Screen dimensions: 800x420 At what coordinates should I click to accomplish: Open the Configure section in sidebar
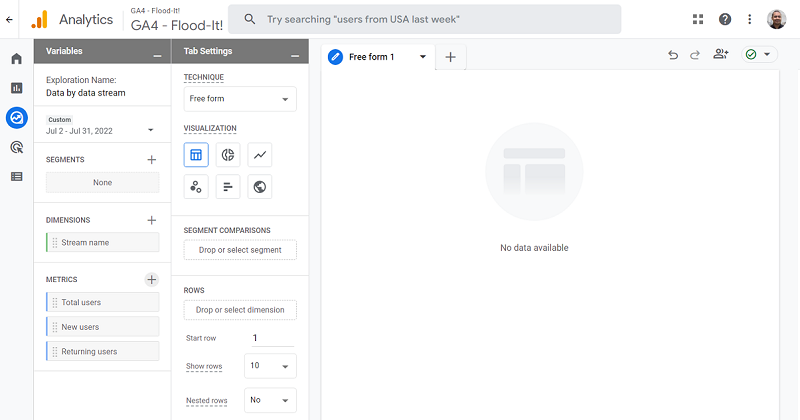[16, 177]
